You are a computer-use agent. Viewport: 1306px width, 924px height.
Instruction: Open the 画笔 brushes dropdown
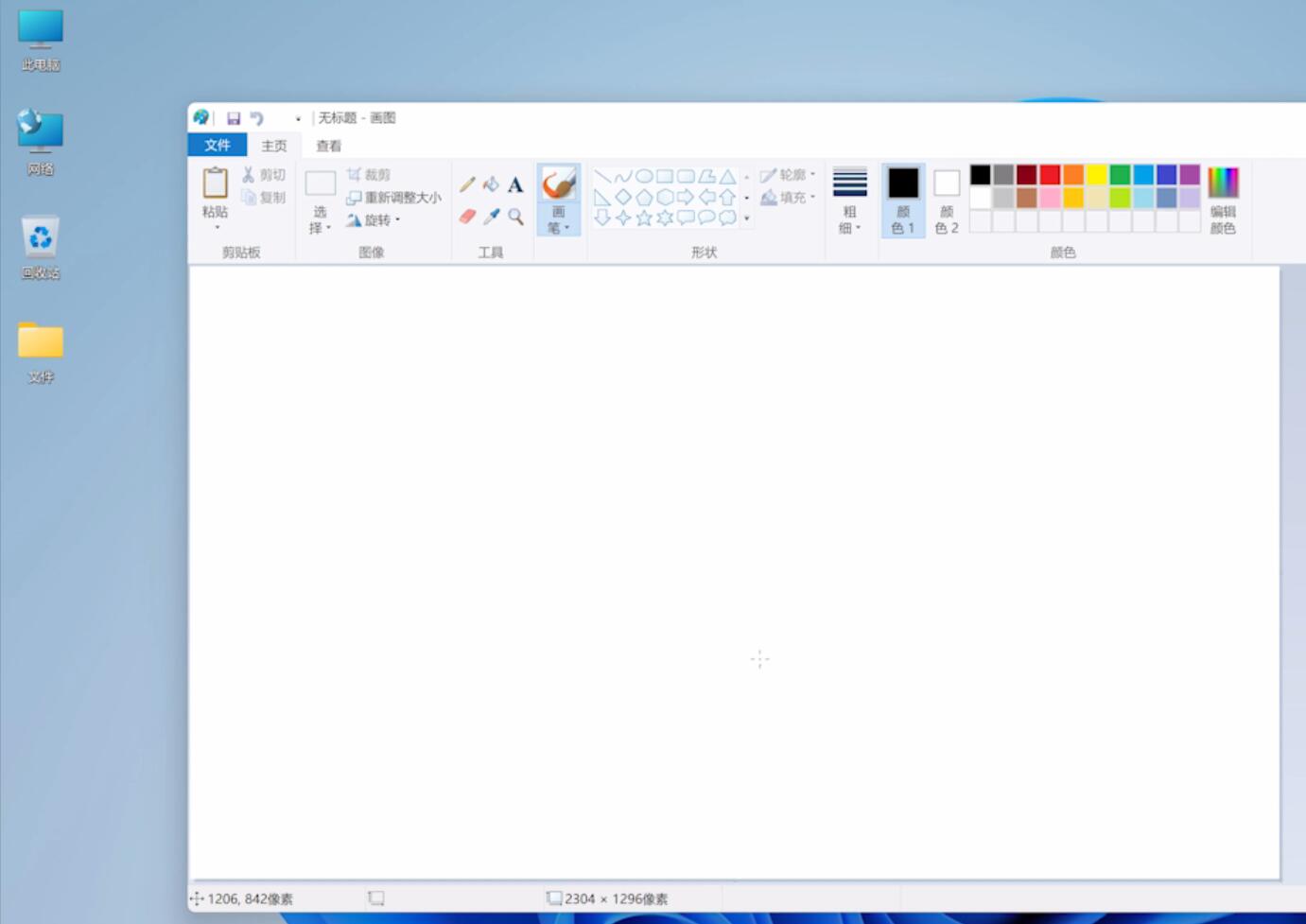click(559, 220)
